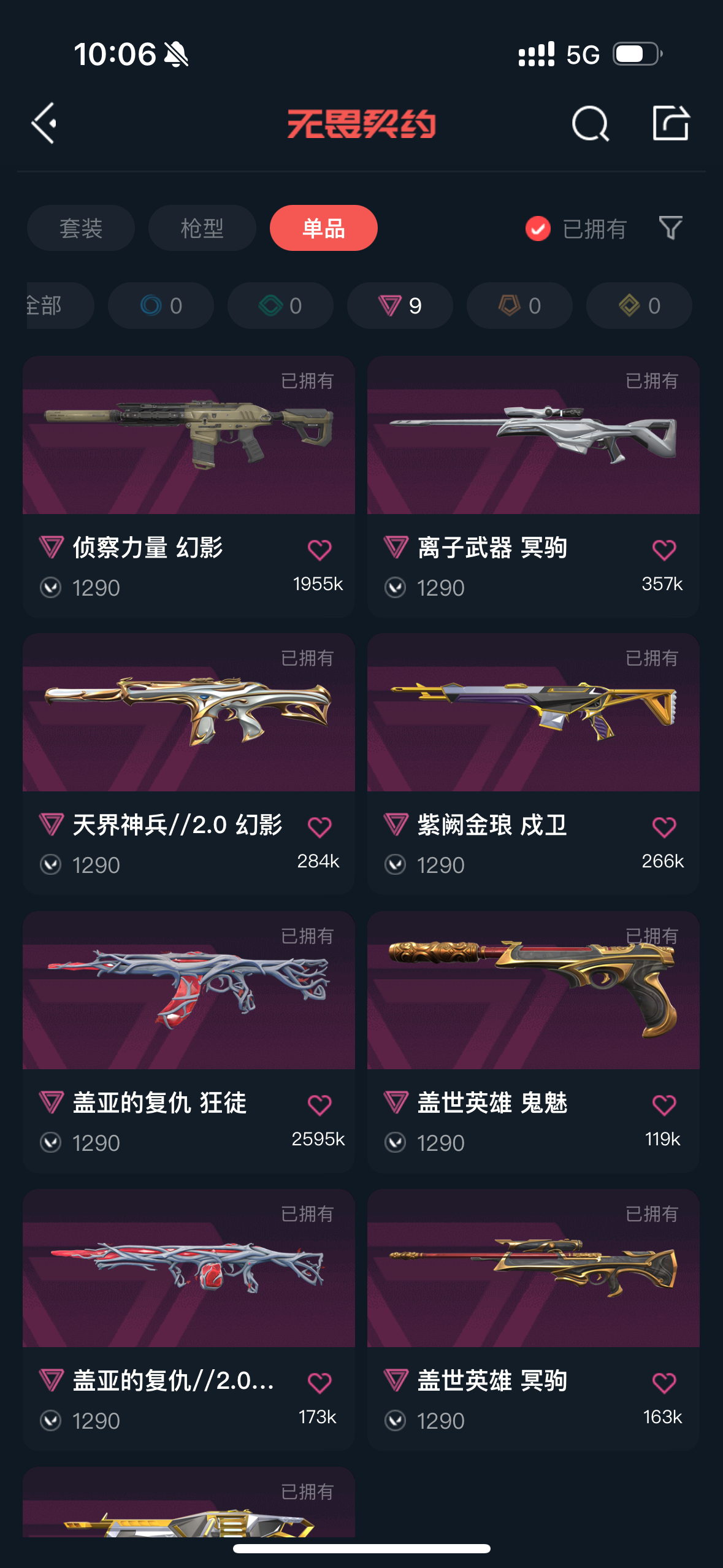Open the 紫阙金琅 戍卫 item name

[x=492, y=825]
